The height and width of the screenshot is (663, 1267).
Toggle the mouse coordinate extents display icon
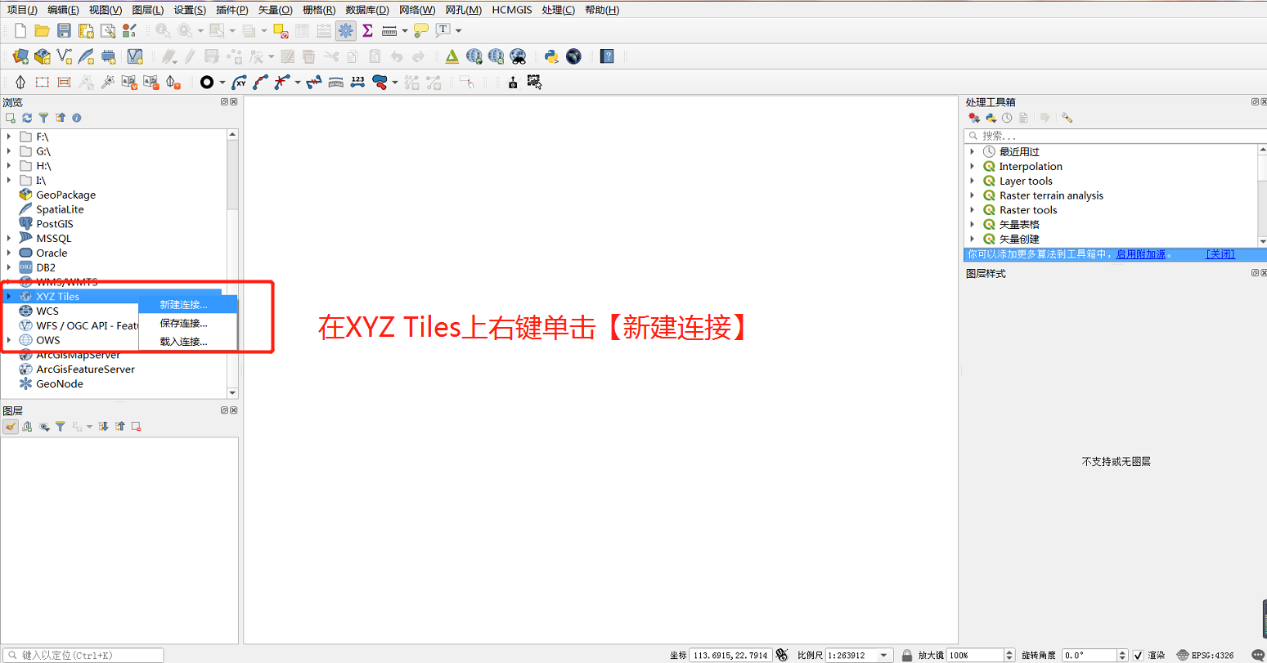tap(782, 655)
